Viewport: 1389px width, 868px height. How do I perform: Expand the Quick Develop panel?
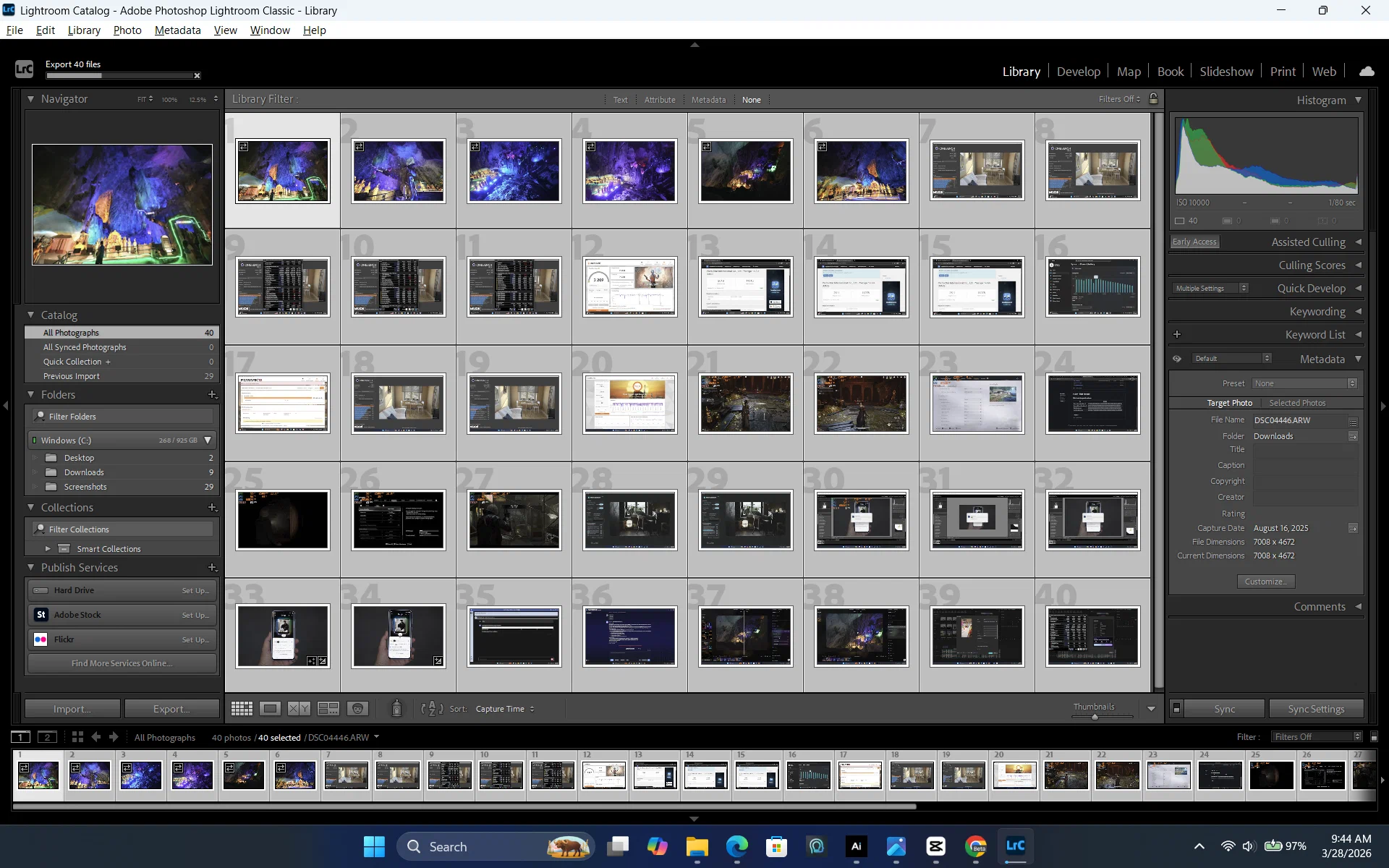pyautogui.click(x=1358, y=288)
